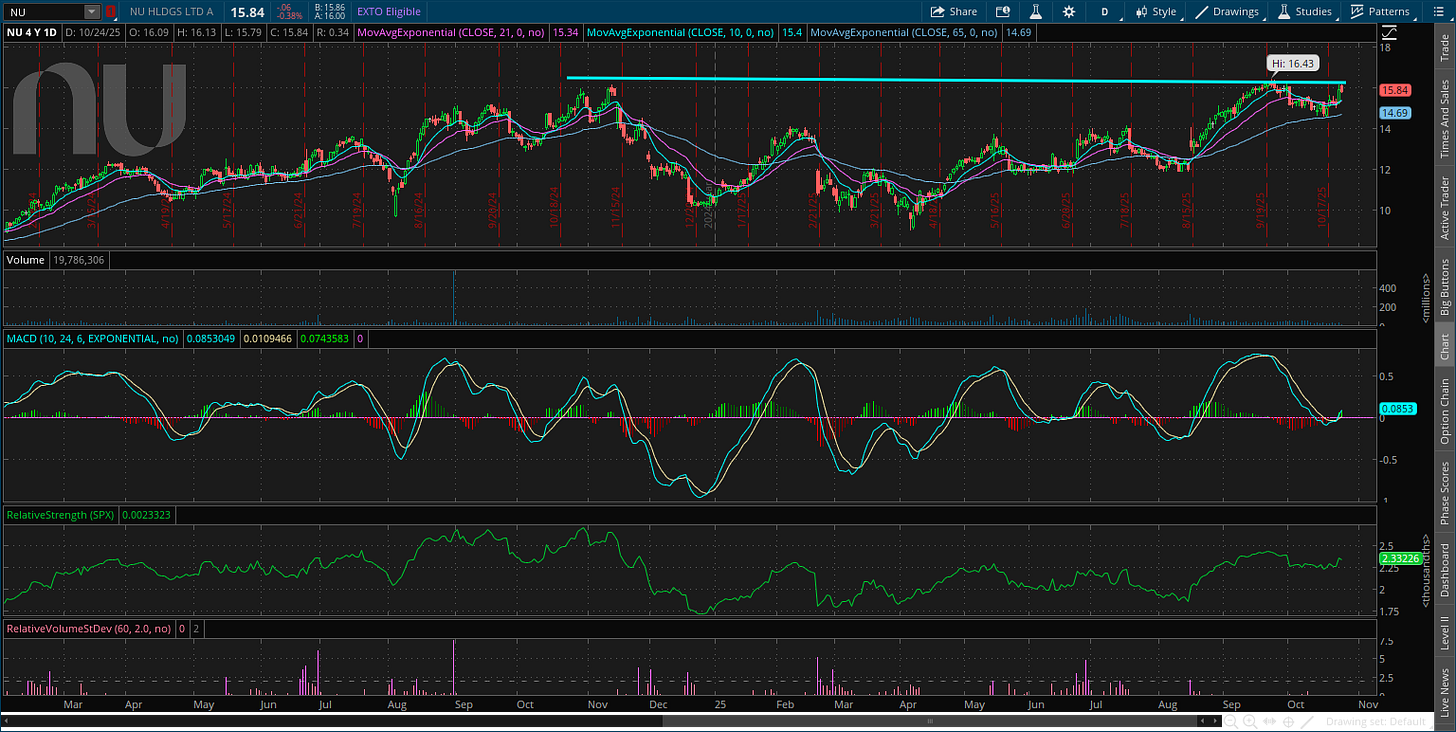This screenshot has height=732, width=1456.
Task: Open the flask Edit Studies icon
Action: pyautogui.click(x=1035, y=12)
